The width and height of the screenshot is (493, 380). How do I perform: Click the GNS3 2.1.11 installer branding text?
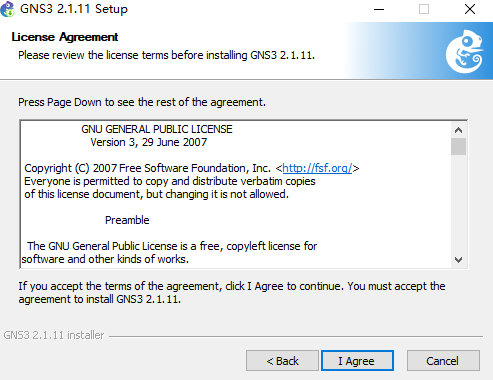click(x=54, y=335)
